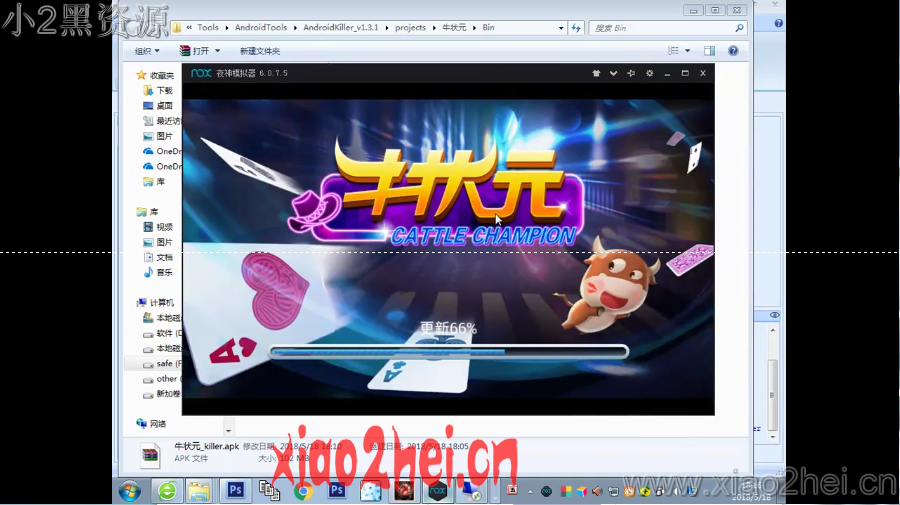Open 桌面 in navigation pane
Screen dimensions: 900x505
[x=157, y=106]
